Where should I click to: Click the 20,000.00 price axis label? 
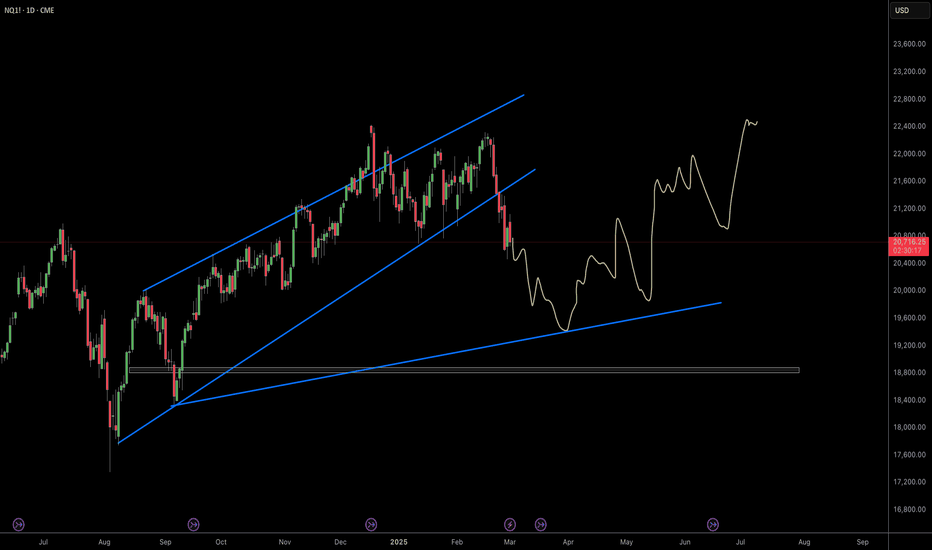[x=909, y=290]
